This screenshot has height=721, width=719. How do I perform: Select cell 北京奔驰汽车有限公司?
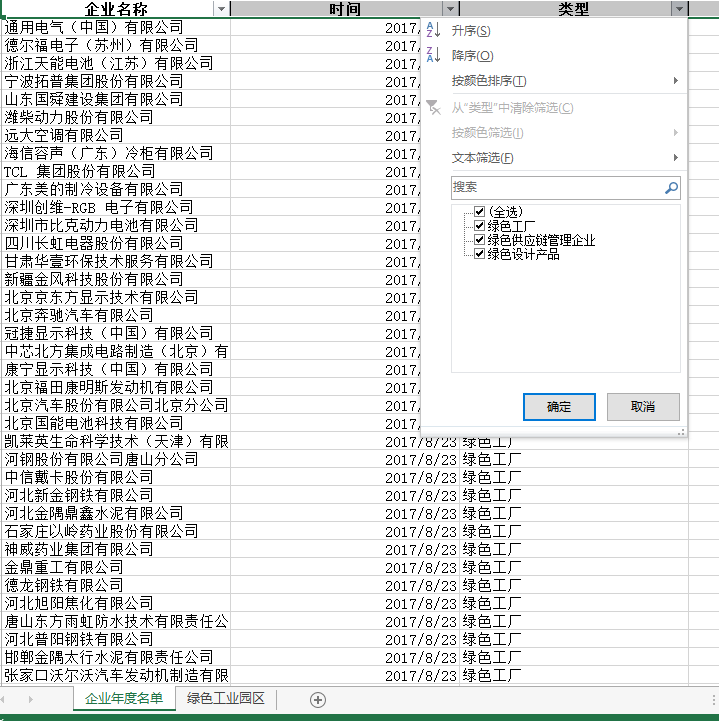tap(116, 315)
